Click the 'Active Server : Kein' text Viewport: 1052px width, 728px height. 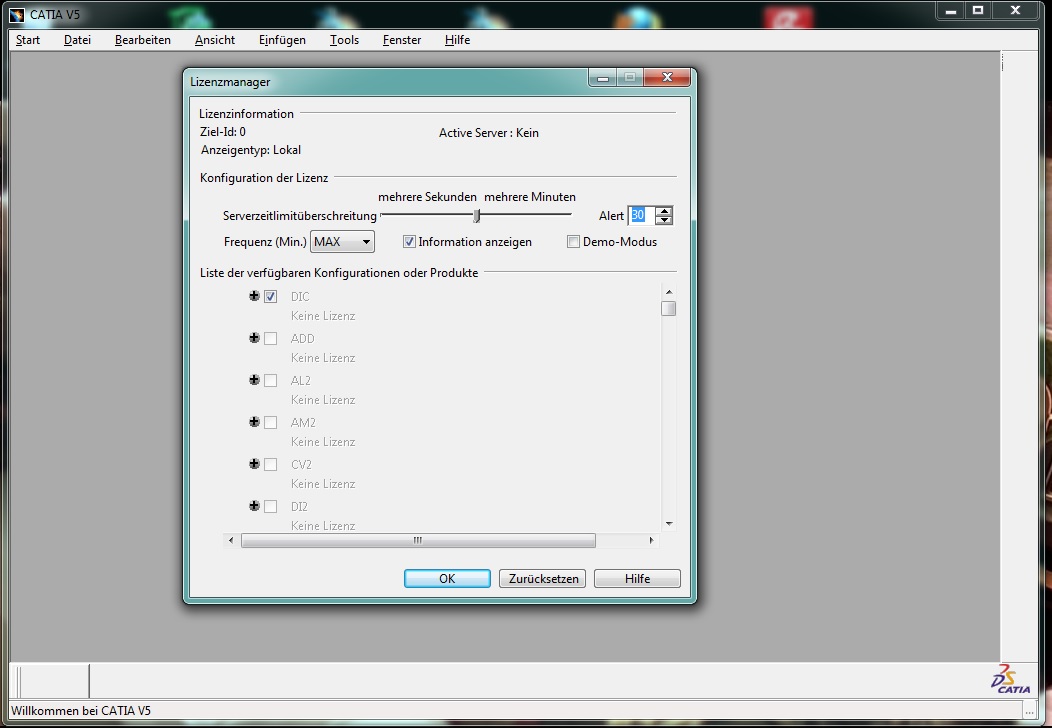489,133
